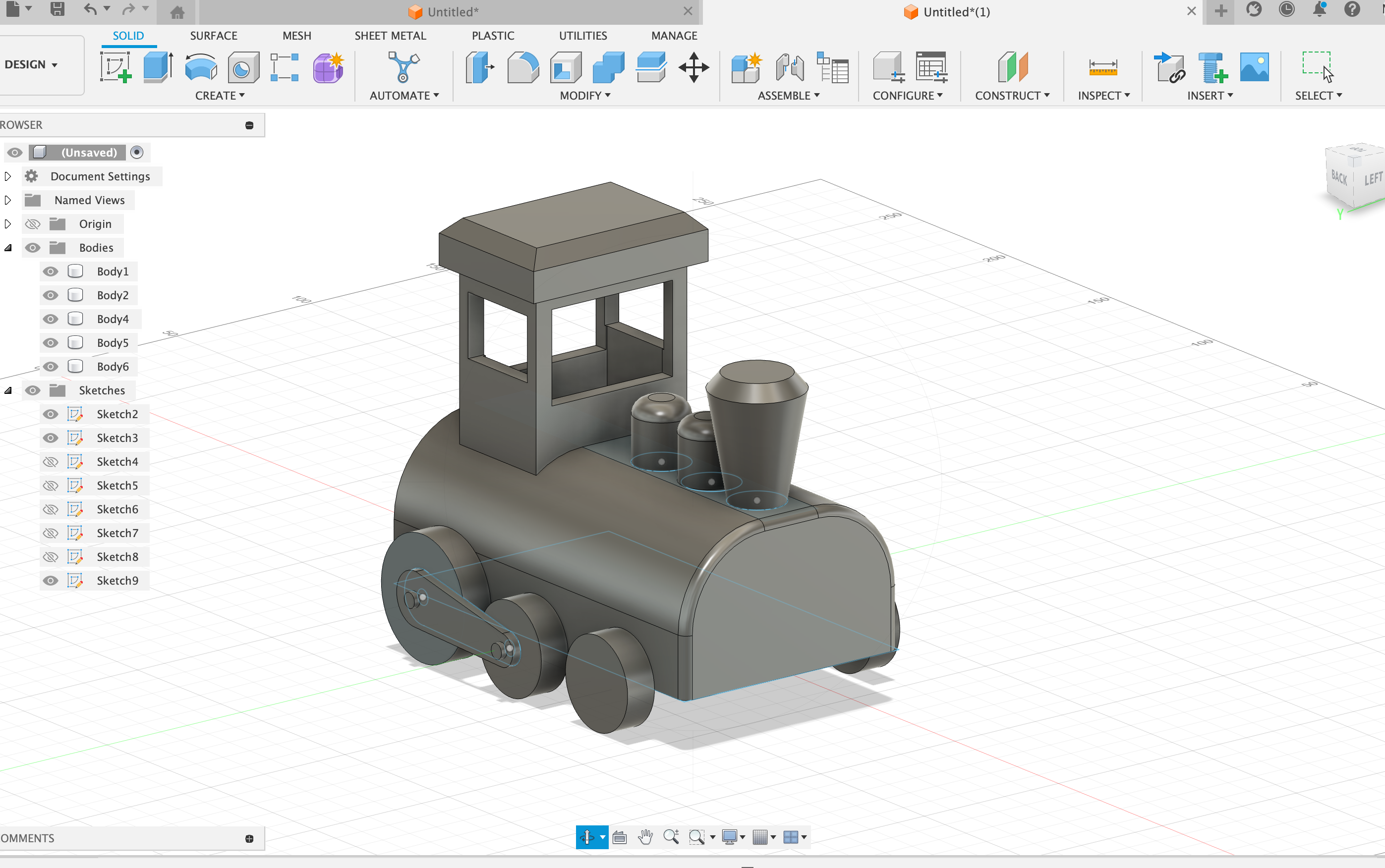The image size is (1385, 868).
Task: Switch to the SHEET METAL tab
Action: (x=391, y=36)
